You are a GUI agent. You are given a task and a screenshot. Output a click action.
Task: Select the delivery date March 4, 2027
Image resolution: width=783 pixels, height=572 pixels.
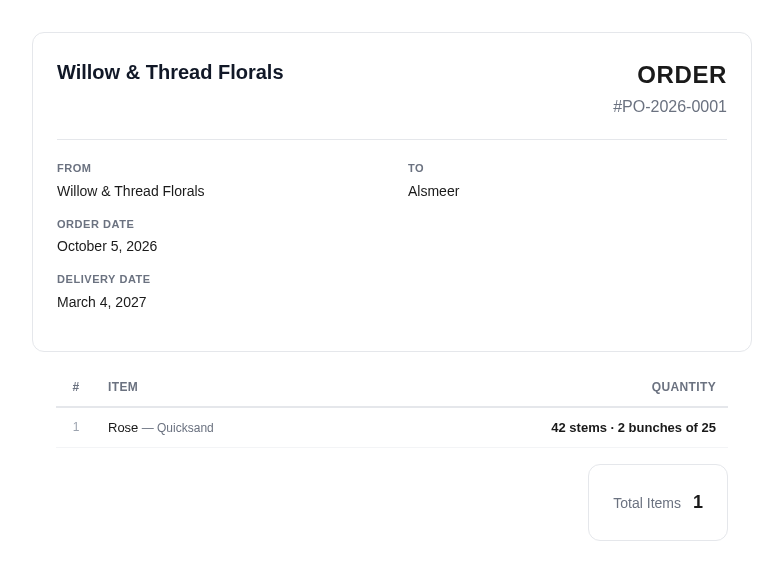click(101, 302)
